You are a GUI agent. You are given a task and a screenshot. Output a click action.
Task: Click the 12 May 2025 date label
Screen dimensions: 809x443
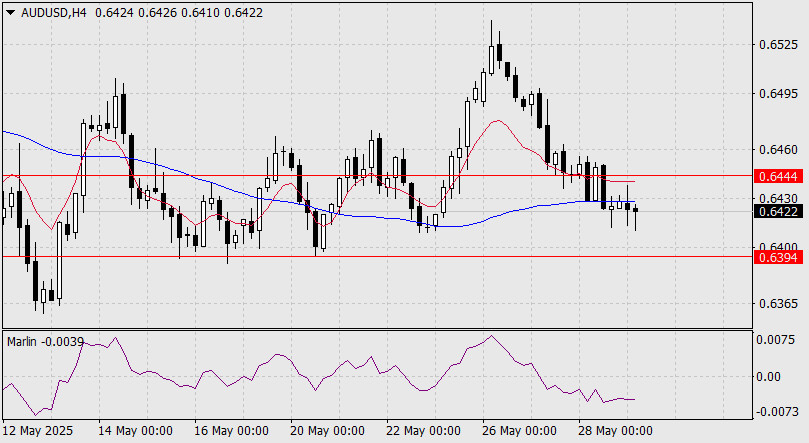click(38, 431)
